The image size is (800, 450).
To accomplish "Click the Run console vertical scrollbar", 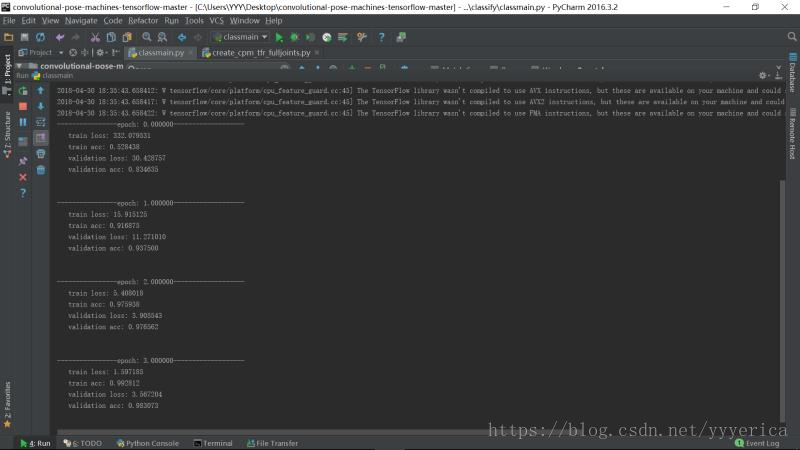I will pyautogui.click(x=782, y=301).
